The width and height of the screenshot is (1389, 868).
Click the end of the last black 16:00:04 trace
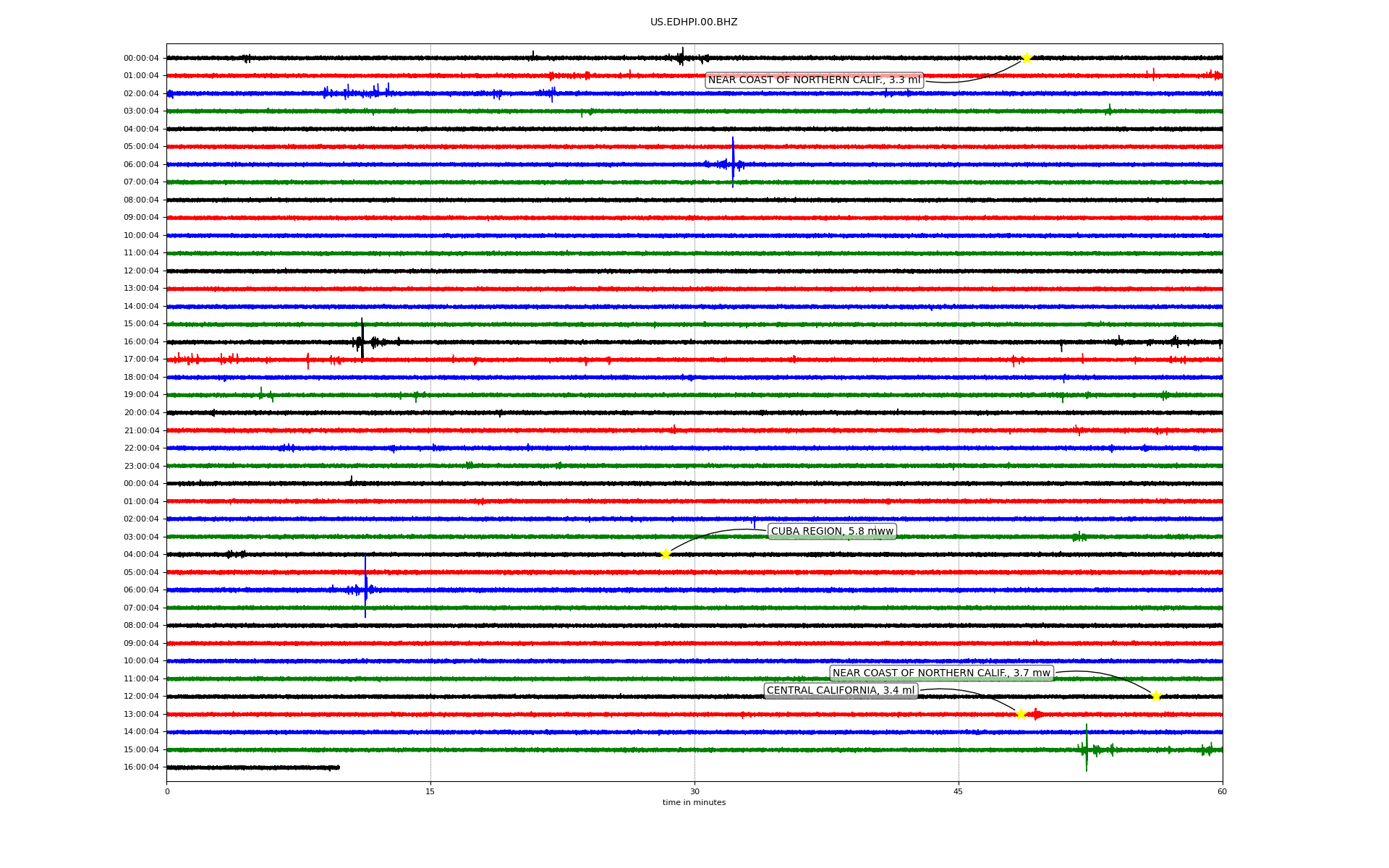click(x=338, y=767)
